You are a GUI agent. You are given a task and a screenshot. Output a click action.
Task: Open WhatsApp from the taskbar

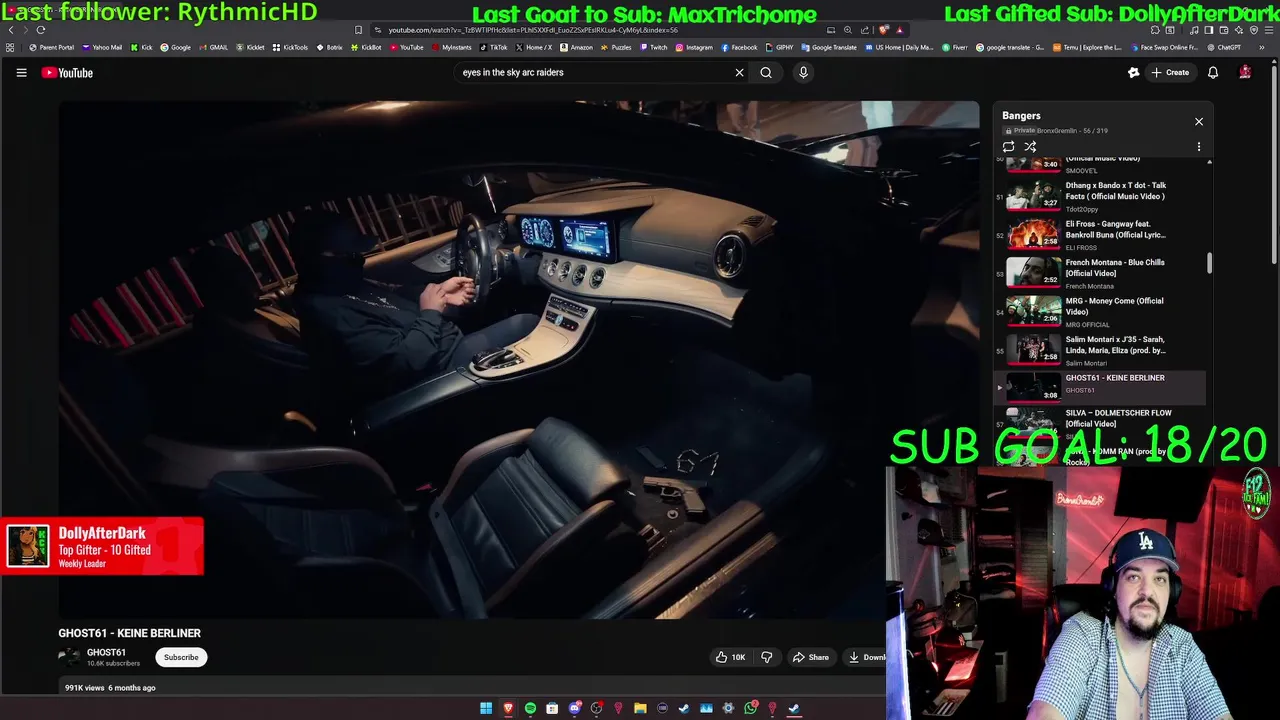[750, 708]
